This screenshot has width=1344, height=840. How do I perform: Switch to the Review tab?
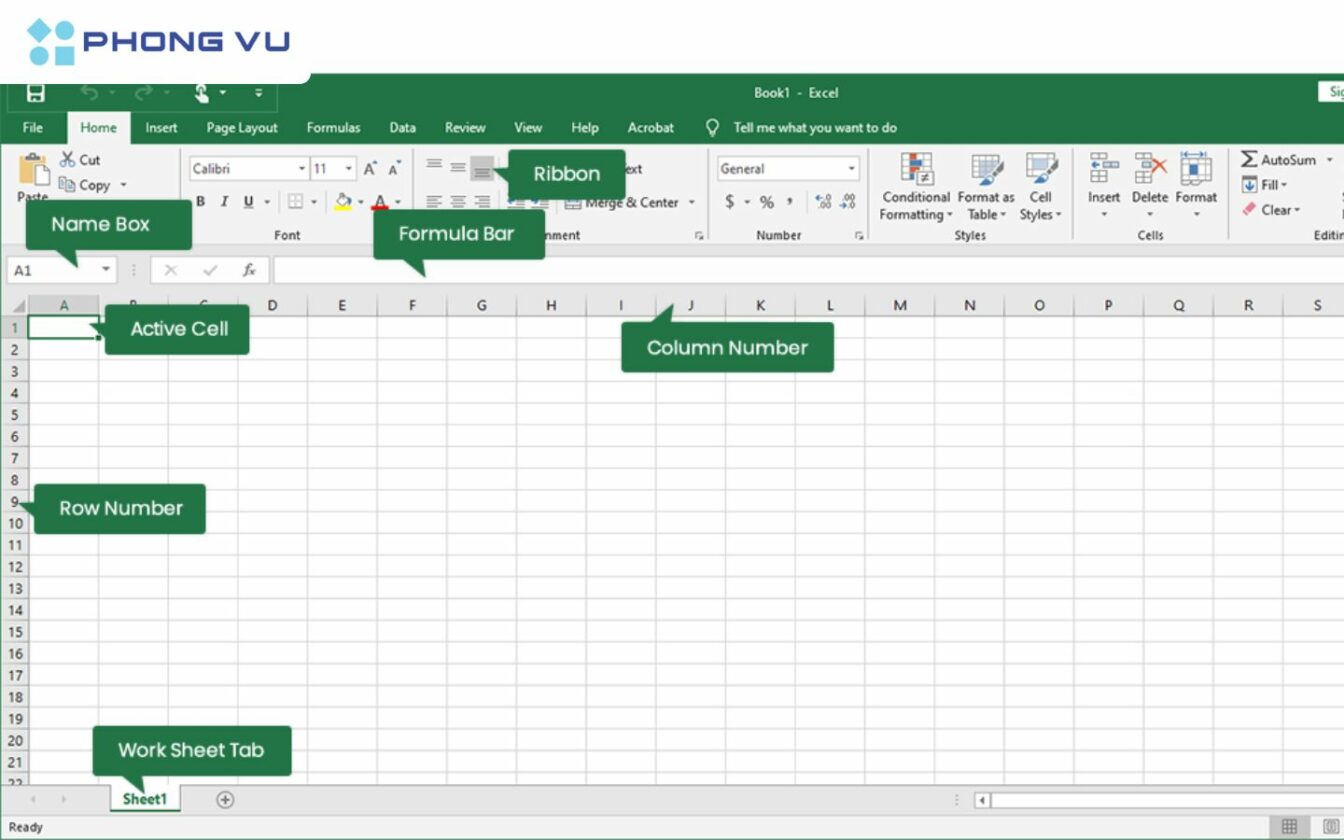pyautogui.click(x=465, y=128)
